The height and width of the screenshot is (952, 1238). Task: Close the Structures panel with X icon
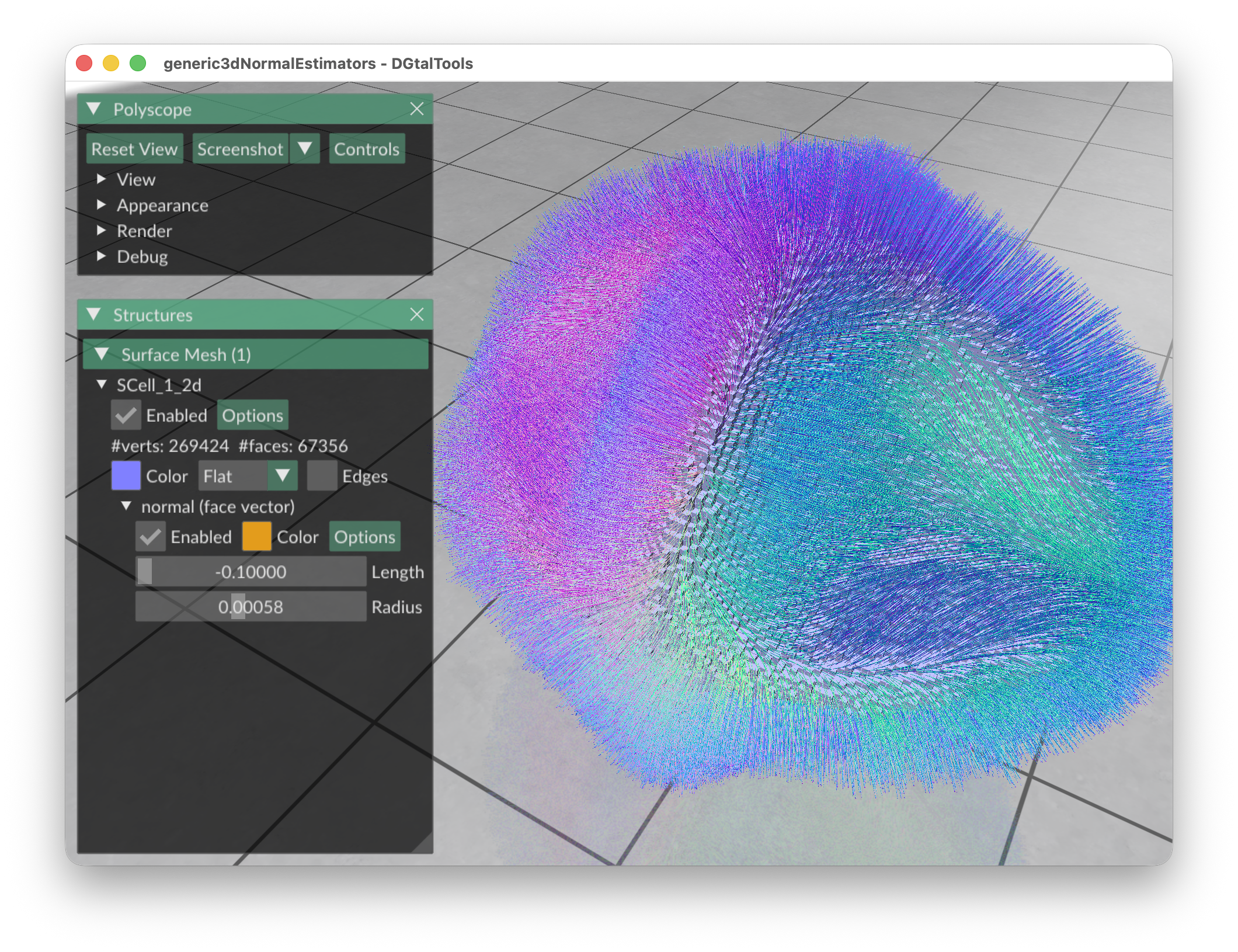click(x=416, y=315)
